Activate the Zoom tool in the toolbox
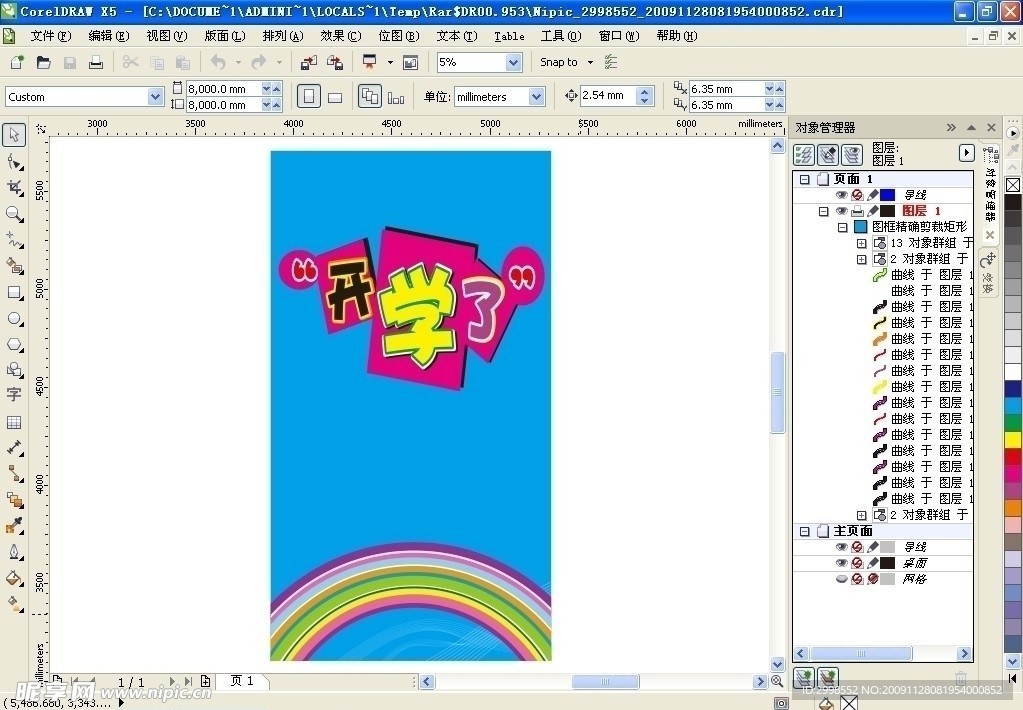This screenshot has width=1023, height=710. coord(14,214)
